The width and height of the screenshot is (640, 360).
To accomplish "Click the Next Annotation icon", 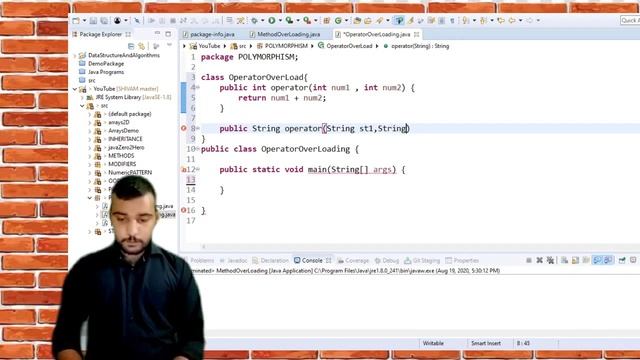I will pyautogui.click(x=465, y=20).
